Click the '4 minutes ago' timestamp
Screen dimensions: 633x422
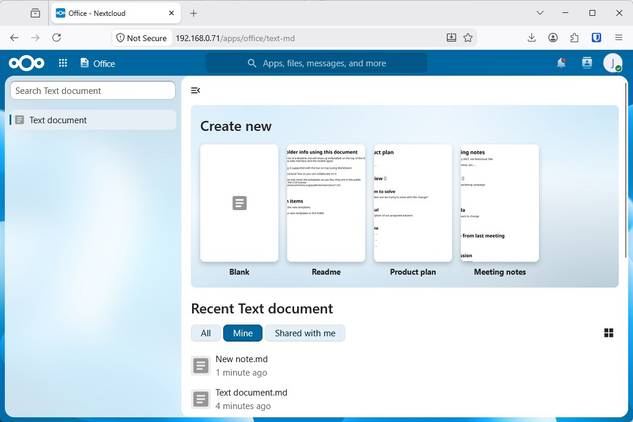[243, 406]
